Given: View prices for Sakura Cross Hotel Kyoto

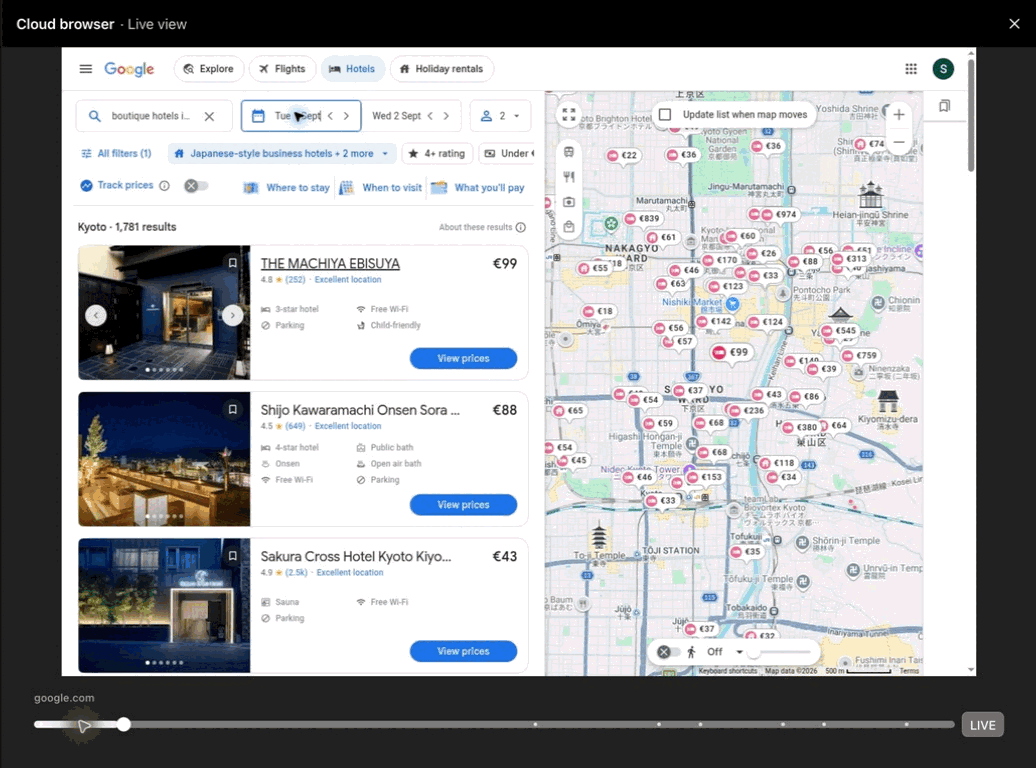Looking at the screenshot, I should pos(463,652).
